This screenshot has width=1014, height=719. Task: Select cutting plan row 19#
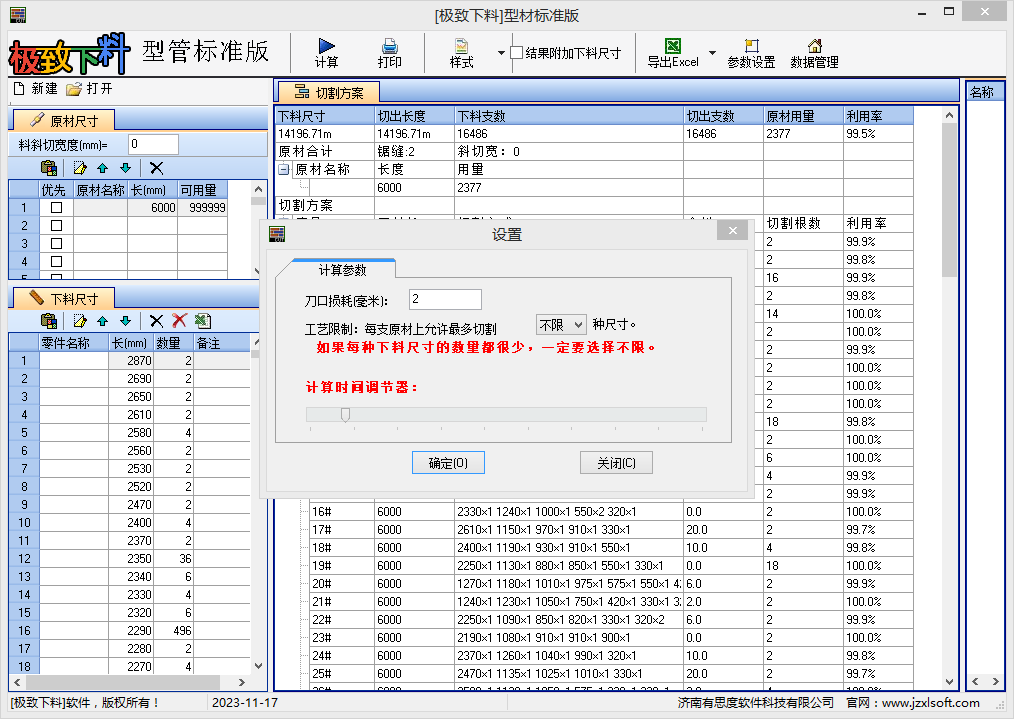tap(611, 566)
